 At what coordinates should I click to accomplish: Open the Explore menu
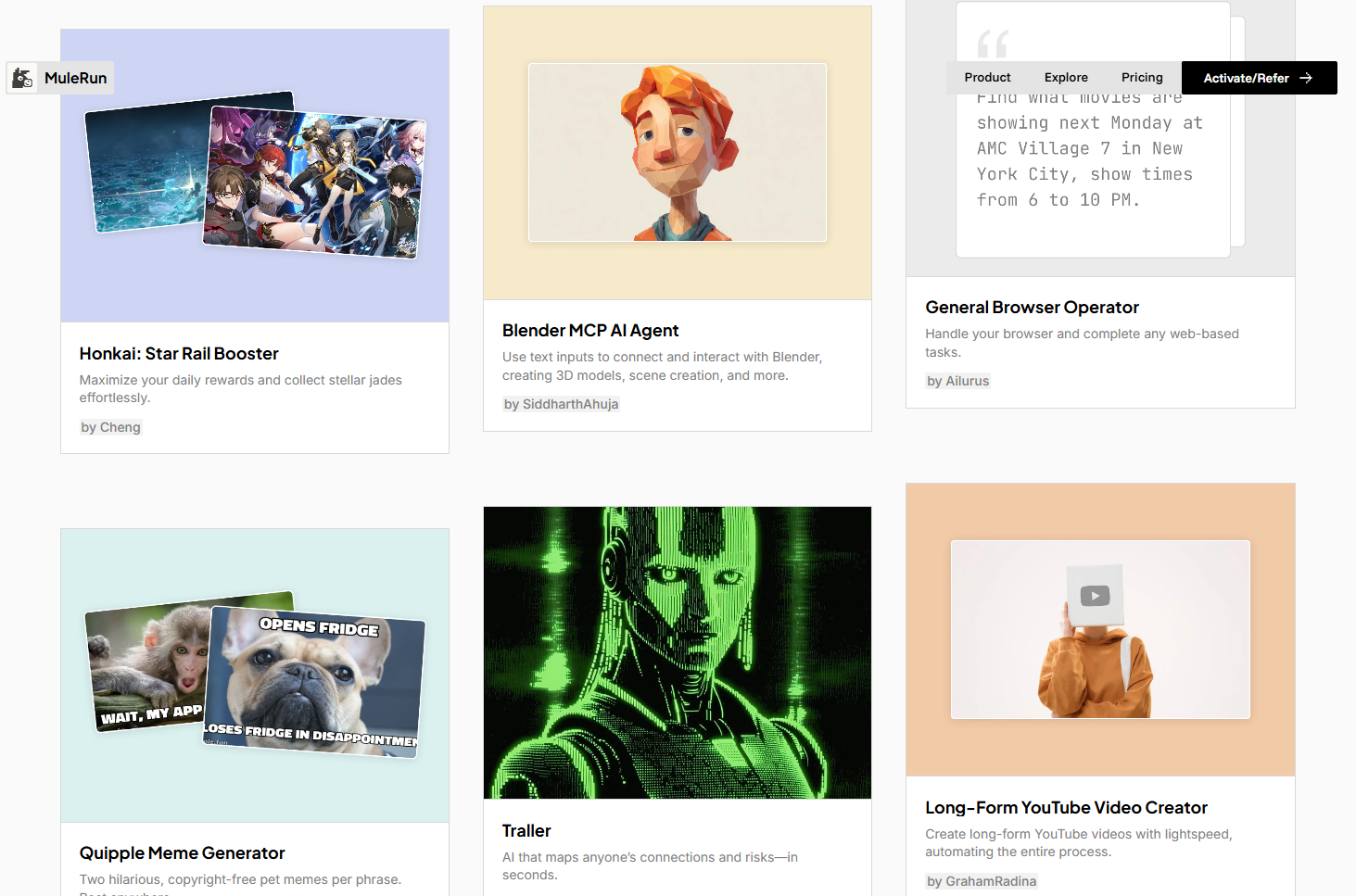pos(1066,78)
